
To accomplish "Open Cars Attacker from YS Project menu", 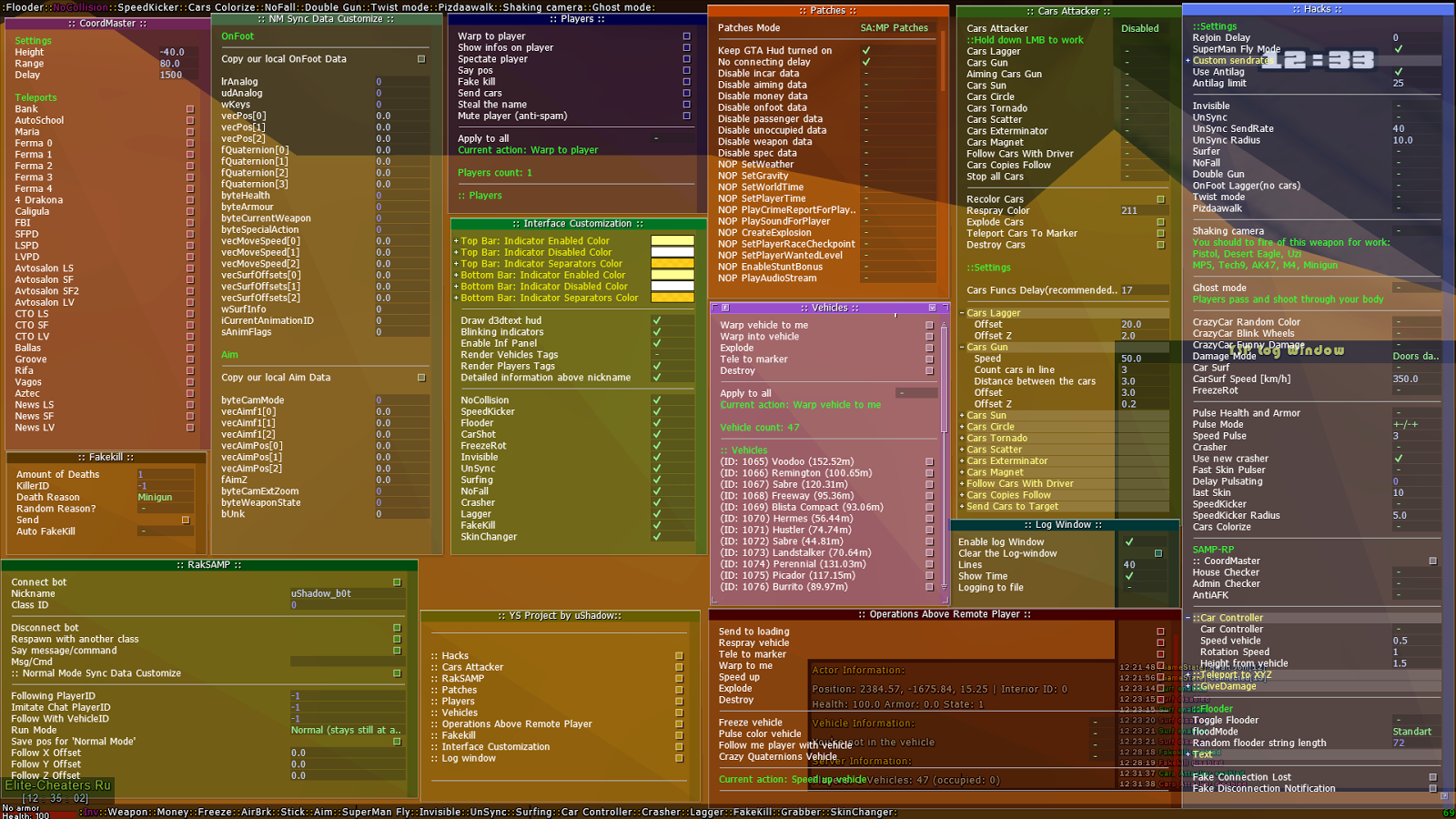I will click(679, 667).
